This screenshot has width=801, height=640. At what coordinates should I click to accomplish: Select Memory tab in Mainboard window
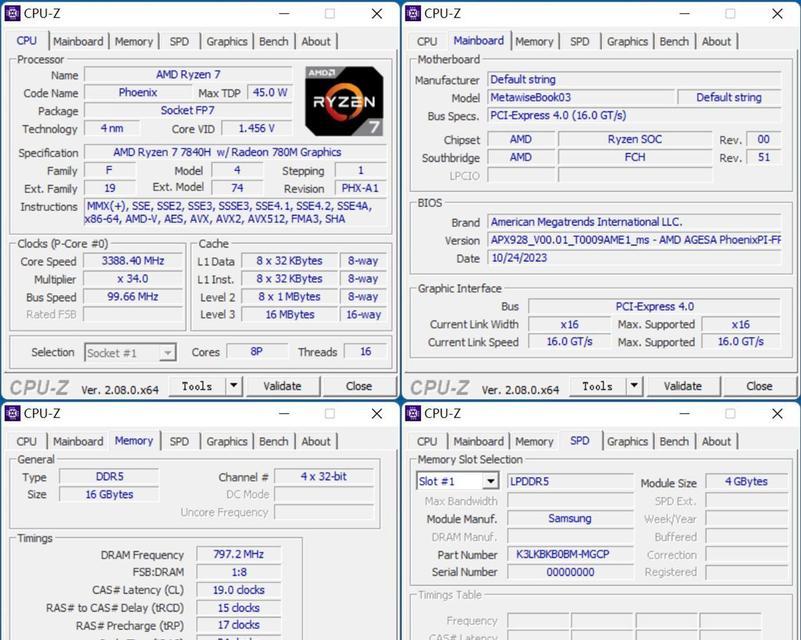pos(534,41)
